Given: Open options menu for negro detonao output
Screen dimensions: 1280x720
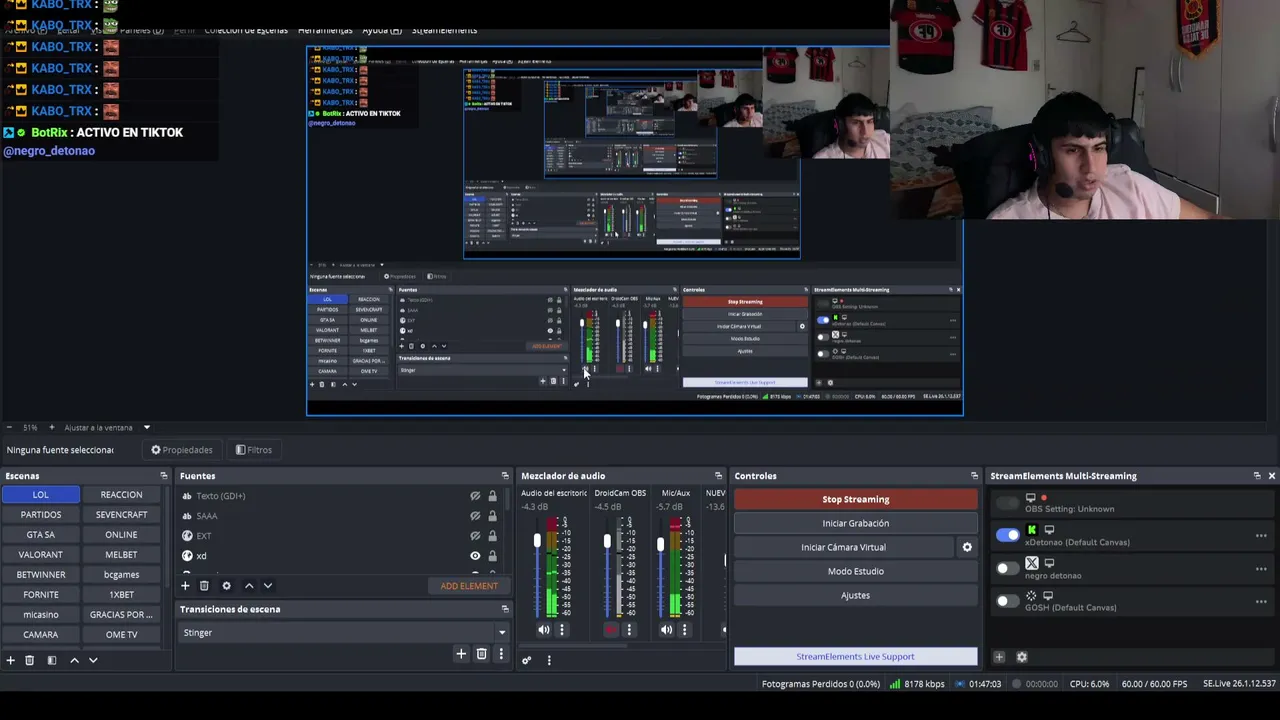Looking at the screenshot, I should click(x=1261, y=569).
